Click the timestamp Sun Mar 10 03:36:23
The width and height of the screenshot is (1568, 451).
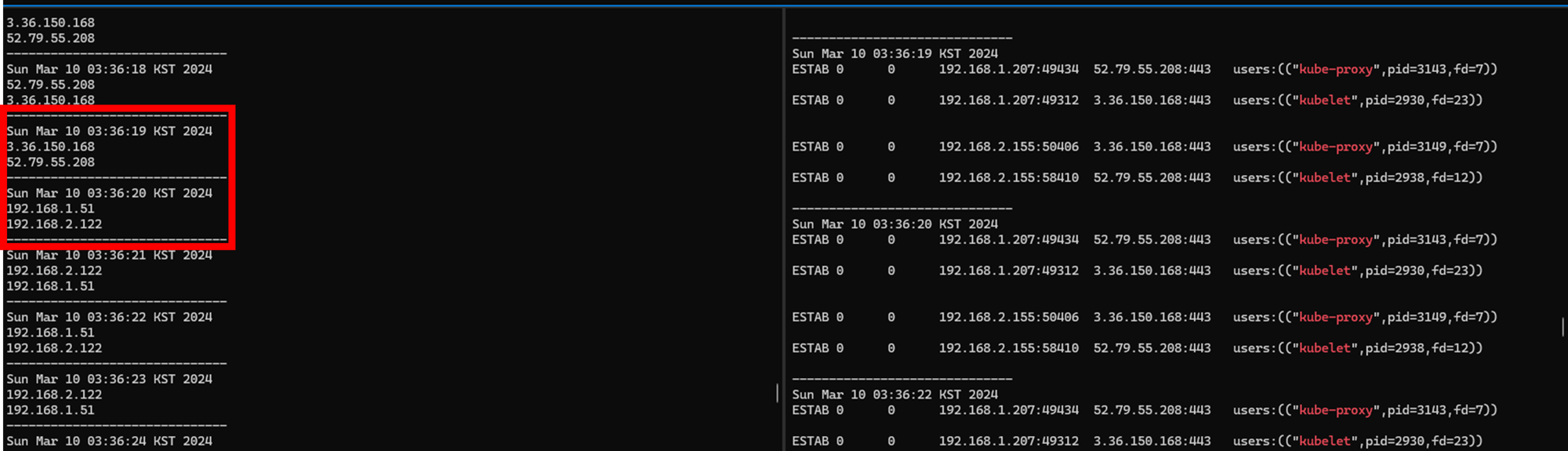click(x=110, y=379)
